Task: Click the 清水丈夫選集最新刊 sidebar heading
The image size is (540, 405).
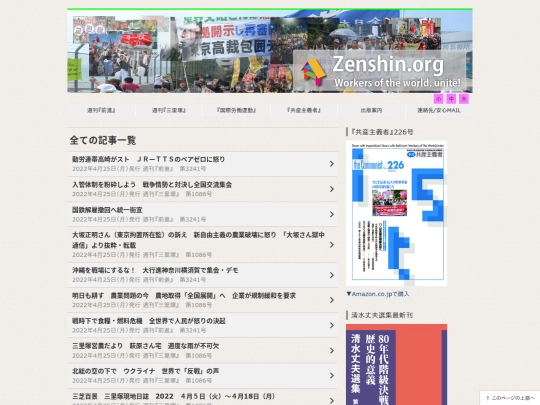Action: tap(382, 315)
